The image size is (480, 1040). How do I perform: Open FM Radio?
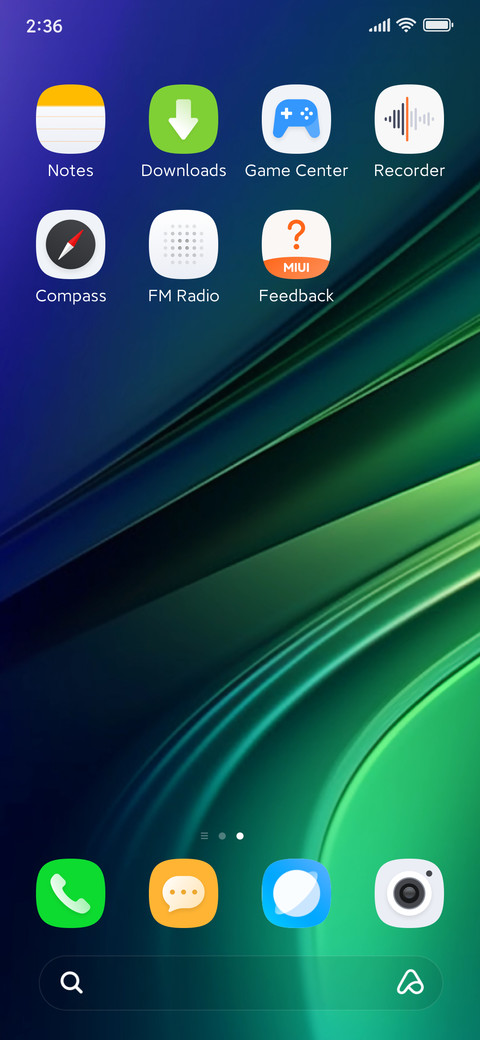pyautogui.click(x=184, y=245)
